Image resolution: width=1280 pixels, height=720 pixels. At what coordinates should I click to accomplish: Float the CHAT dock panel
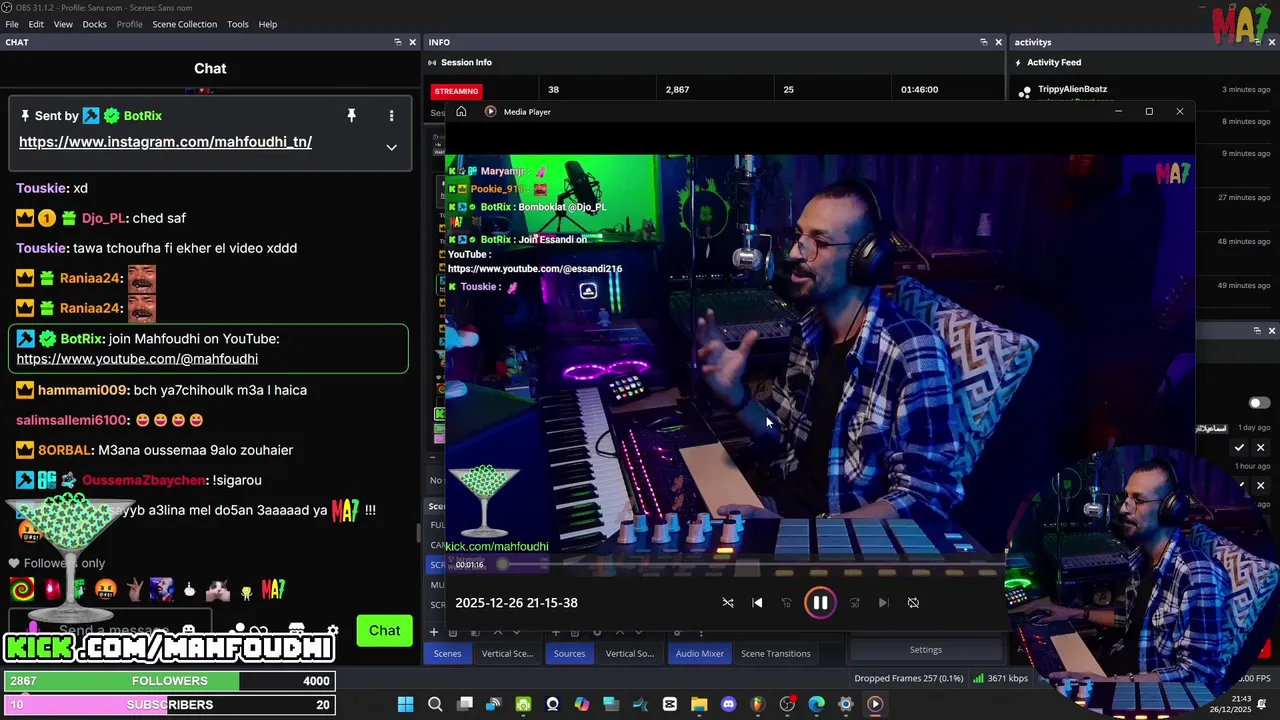click(398, 42)
